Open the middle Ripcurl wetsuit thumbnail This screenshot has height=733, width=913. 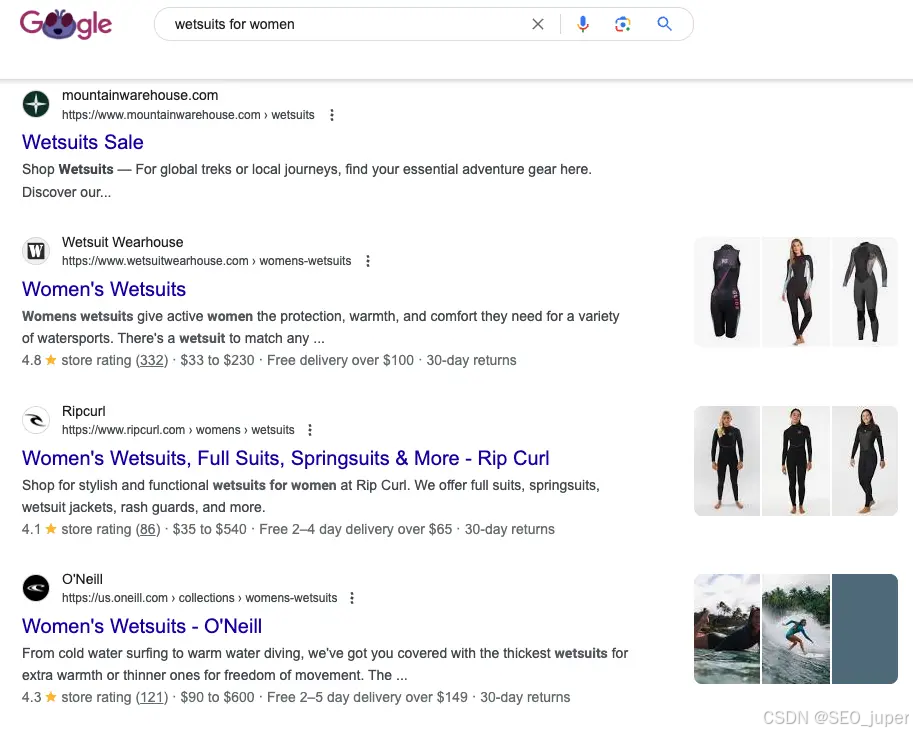796,461
